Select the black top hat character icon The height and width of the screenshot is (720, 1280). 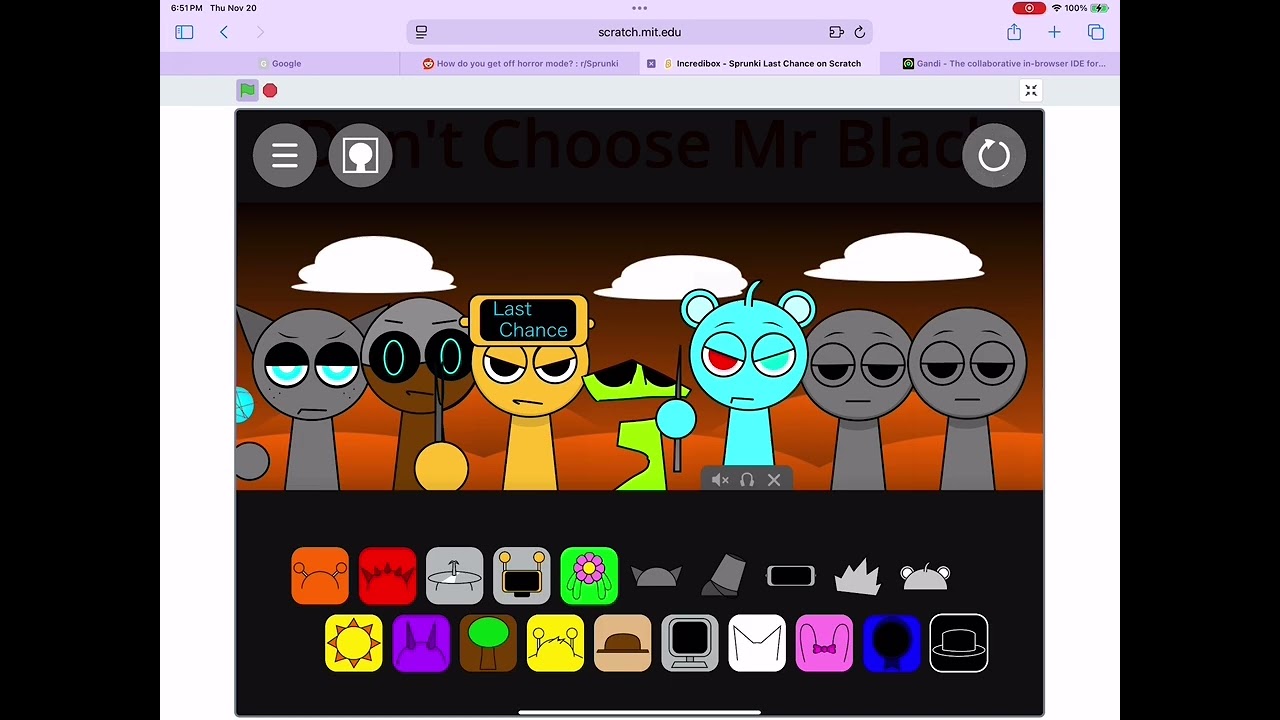point(959,643)
